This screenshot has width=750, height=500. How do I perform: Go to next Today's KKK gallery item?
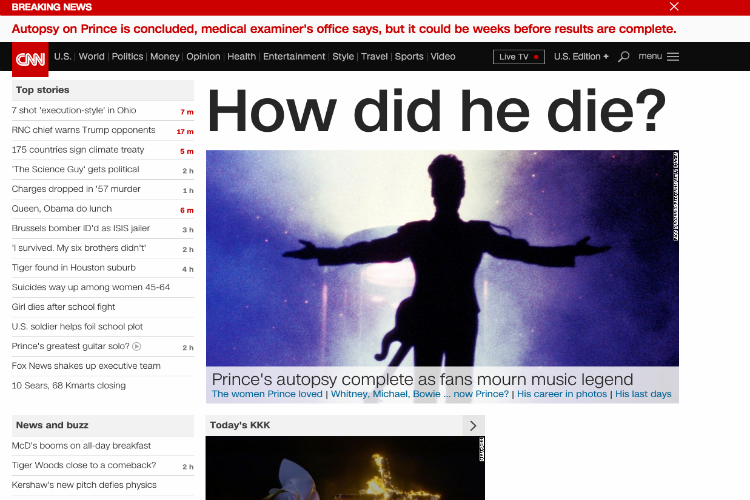(x=473, y=425)
